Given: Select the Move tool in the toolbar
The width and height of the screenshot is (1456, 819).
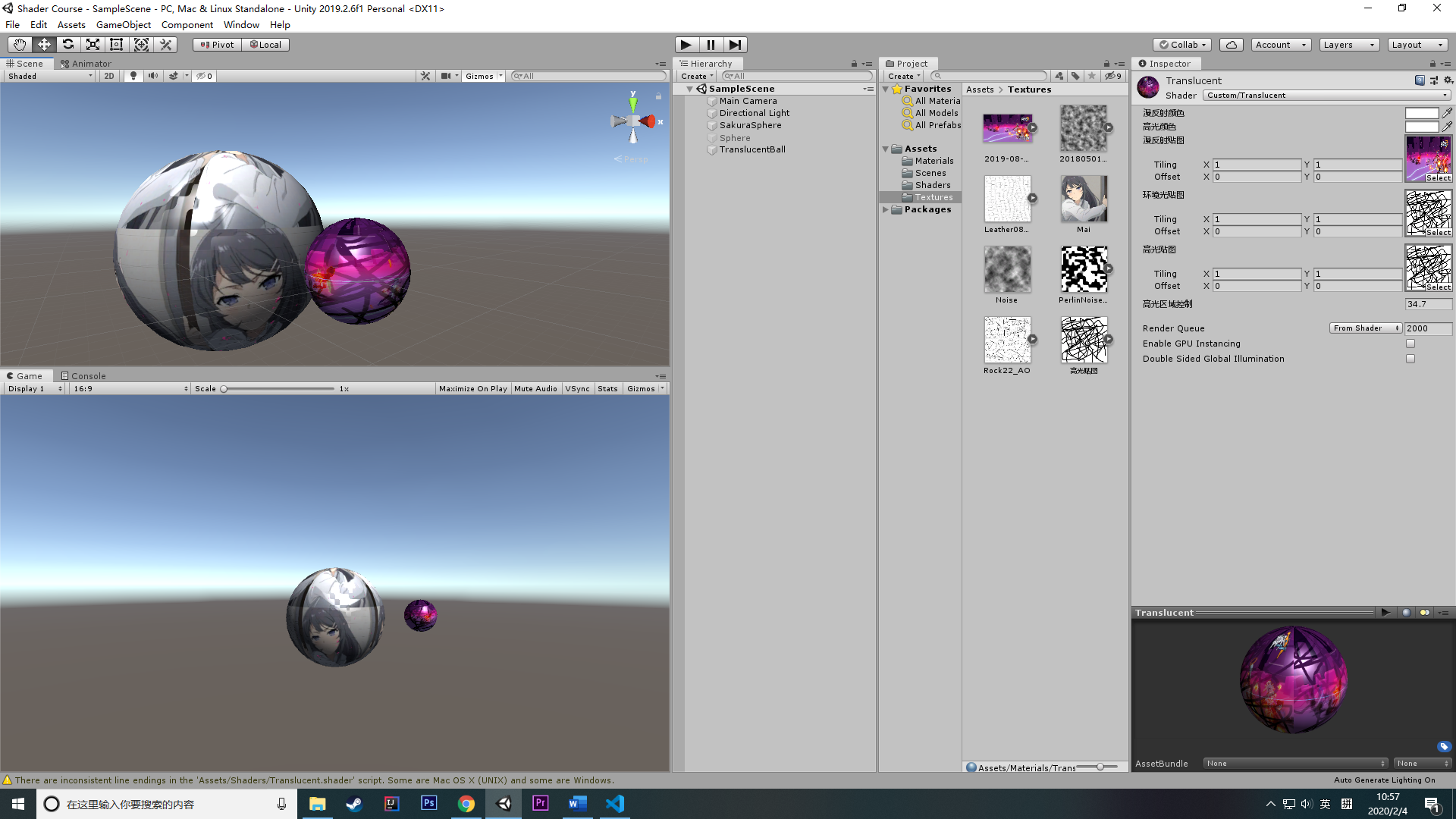Looking at the screenshot, I should 44,45.
